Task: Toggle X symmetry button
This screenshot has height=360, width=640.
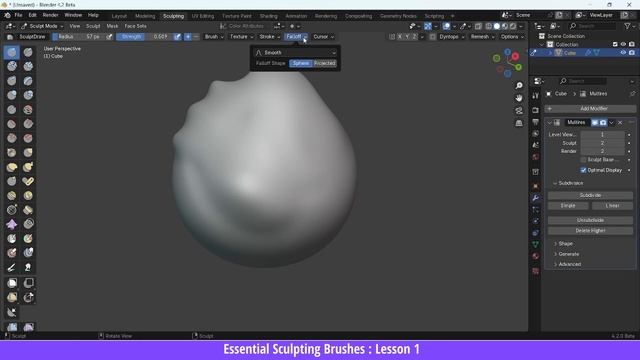Action: [400, 37]
